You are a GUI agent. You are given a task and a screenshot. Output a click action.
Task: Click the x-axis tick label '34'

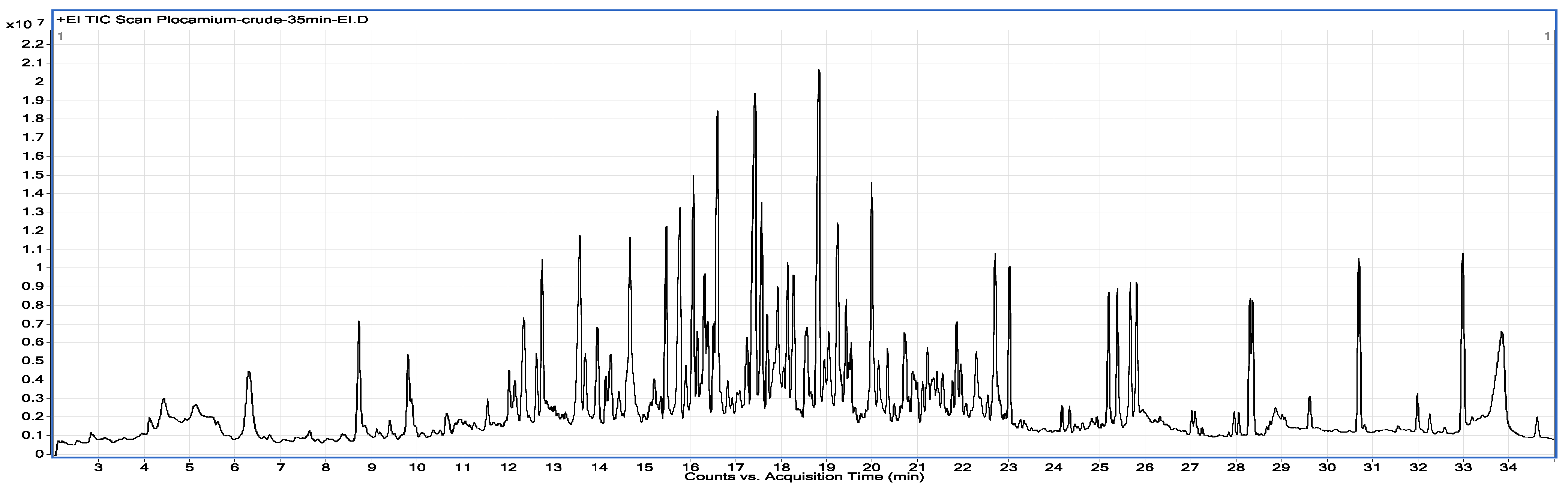coord(1508,467)
